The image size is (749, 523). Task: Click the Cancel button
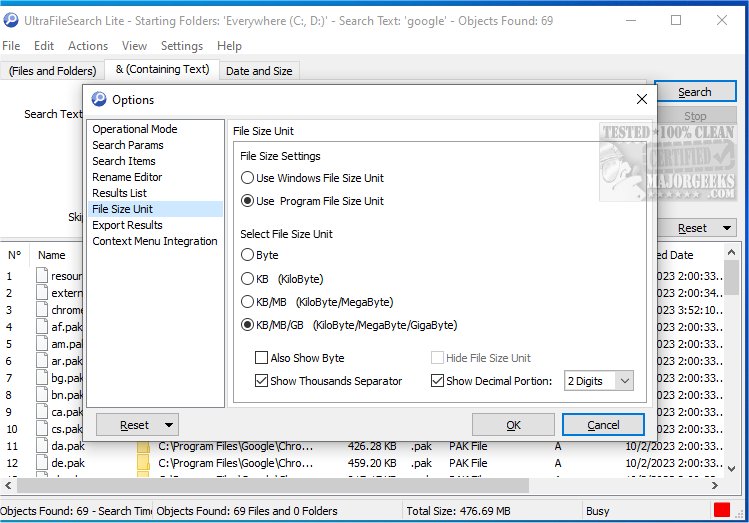click(603, 425)
